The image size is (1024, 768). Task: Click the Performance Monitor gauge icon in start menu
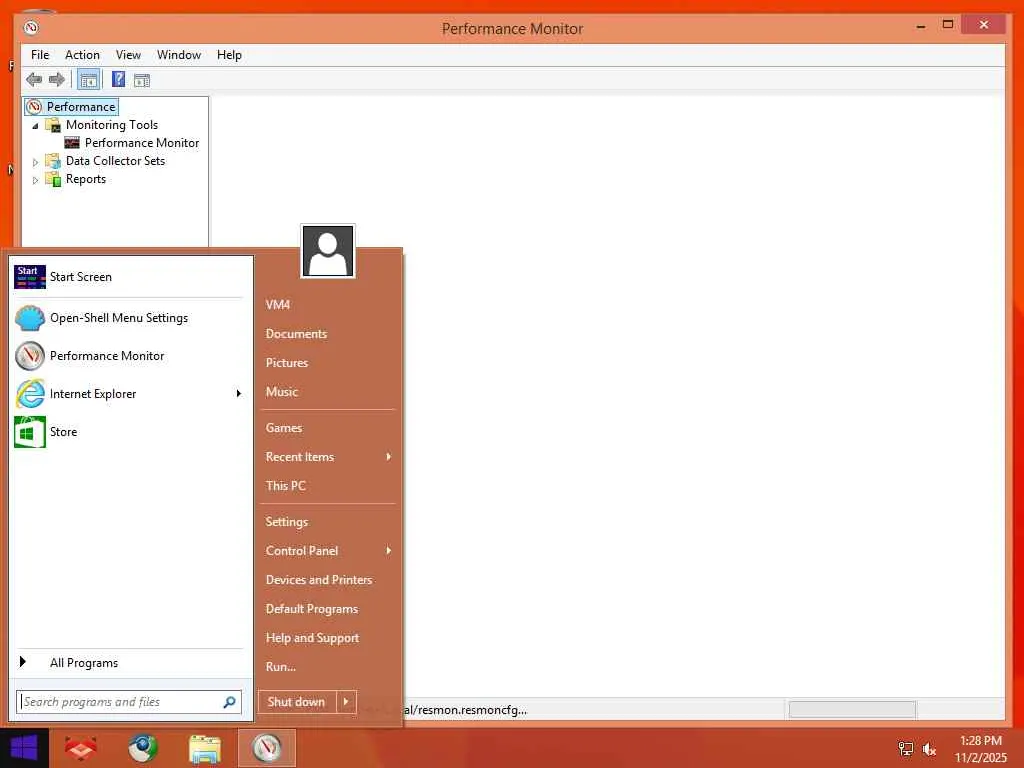30,356
